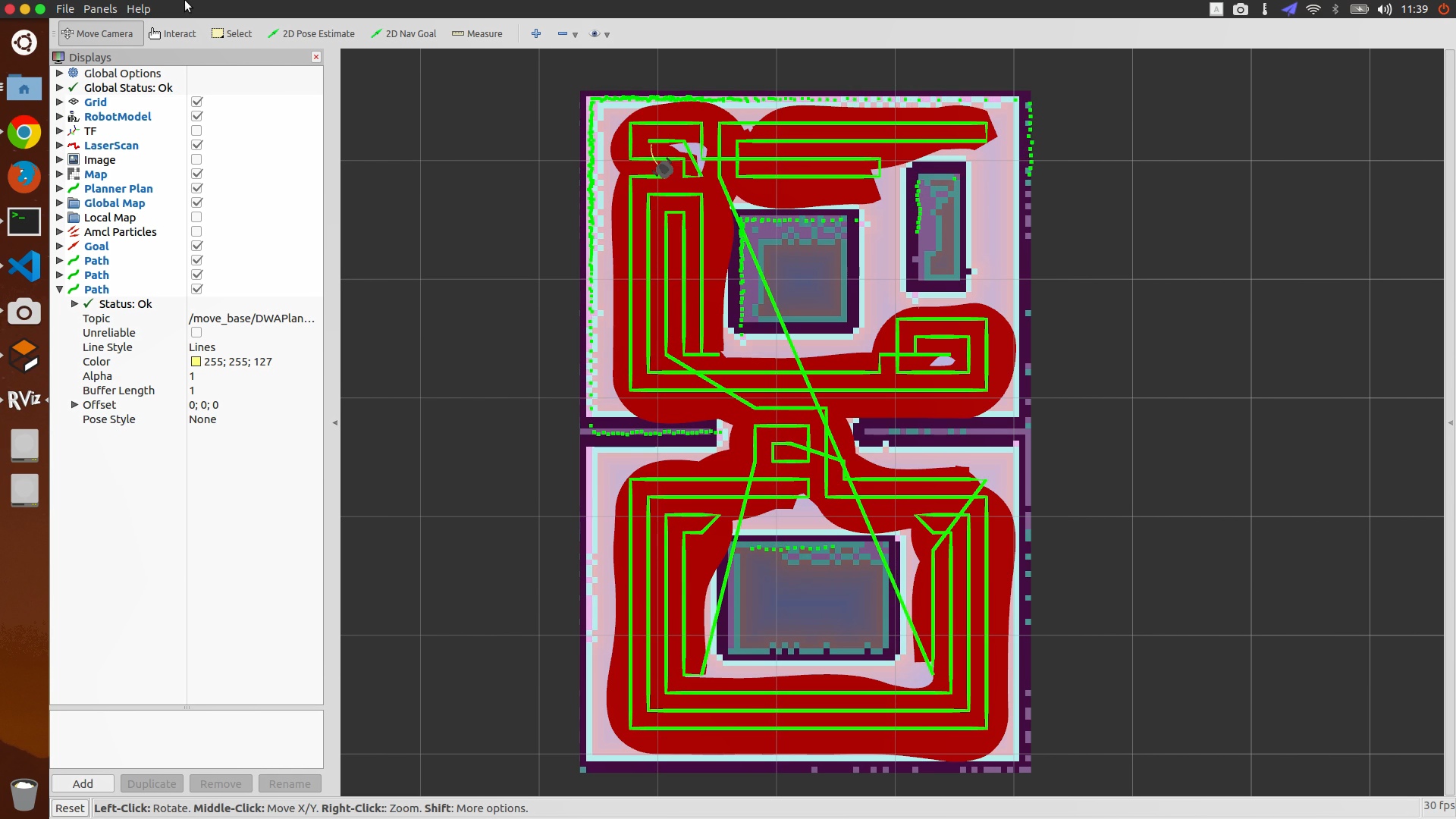The width and height of the screenshot is (1456, 819).
Task: Activate the Measure tool
Action: [477, 33]
